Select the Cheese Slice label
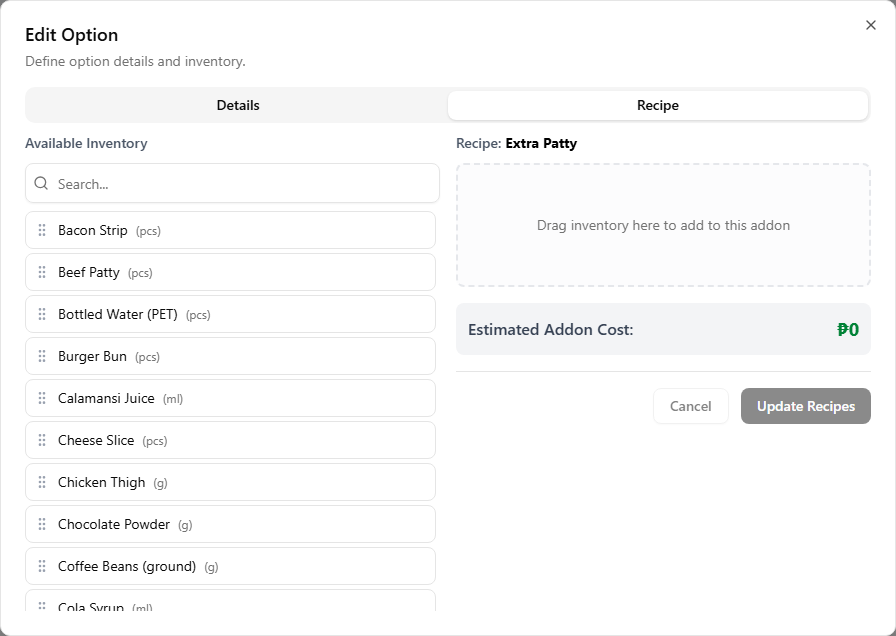Image resolution: width=896 pixels, height=636 pixels. click(96, 440)
